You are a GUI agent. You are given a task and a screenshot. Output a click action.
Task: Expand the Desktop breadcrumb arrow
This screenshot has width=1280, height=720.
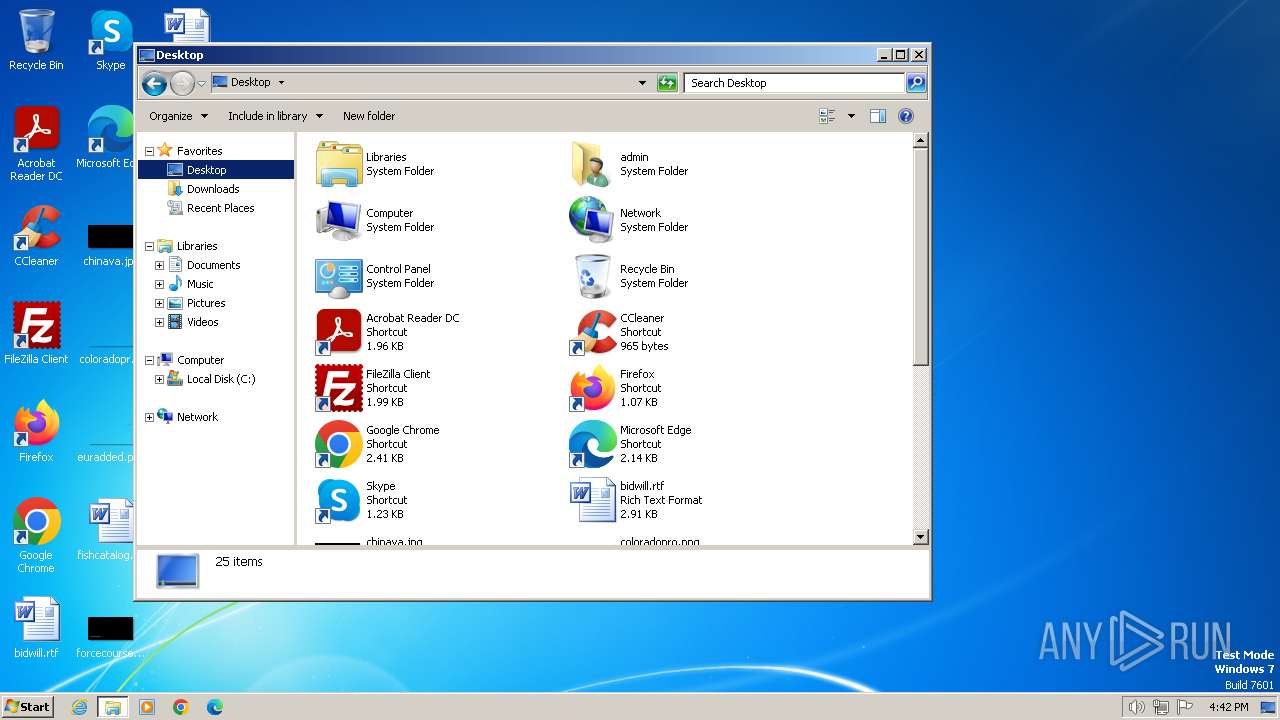tap(281, 83)
